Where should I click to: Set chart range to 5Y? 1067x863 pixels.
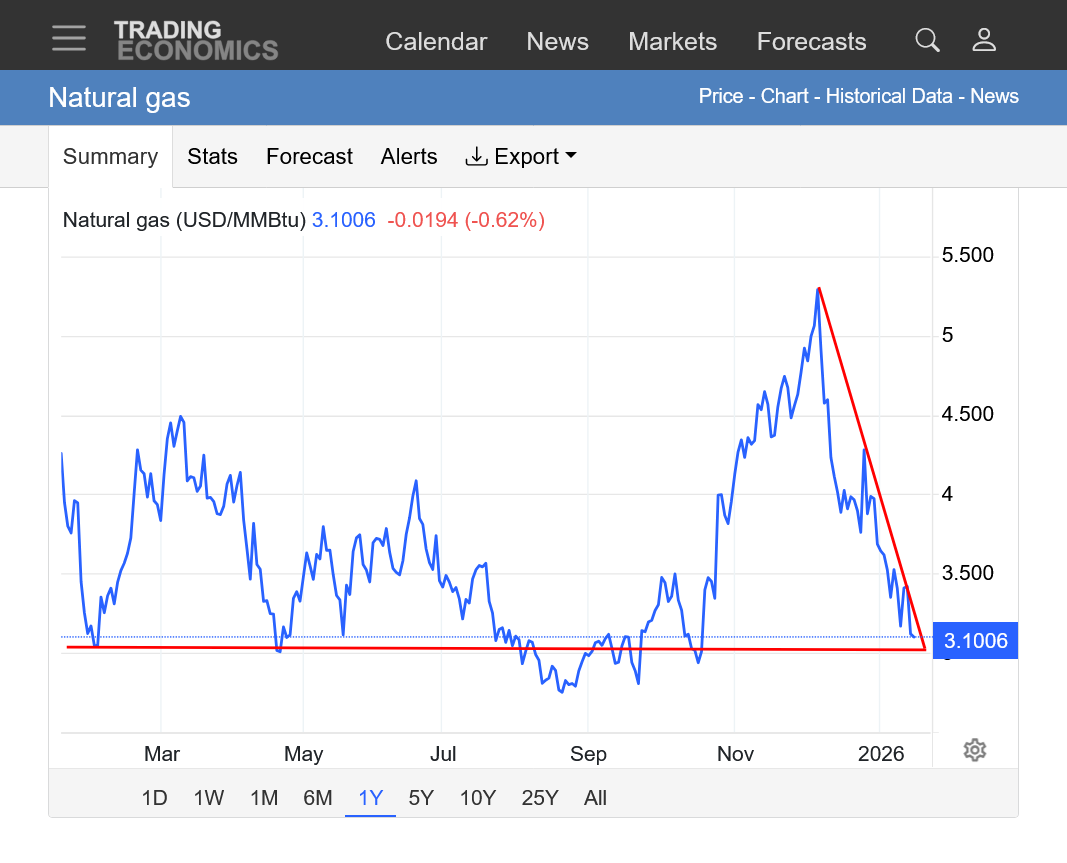(x=421, y=798)
